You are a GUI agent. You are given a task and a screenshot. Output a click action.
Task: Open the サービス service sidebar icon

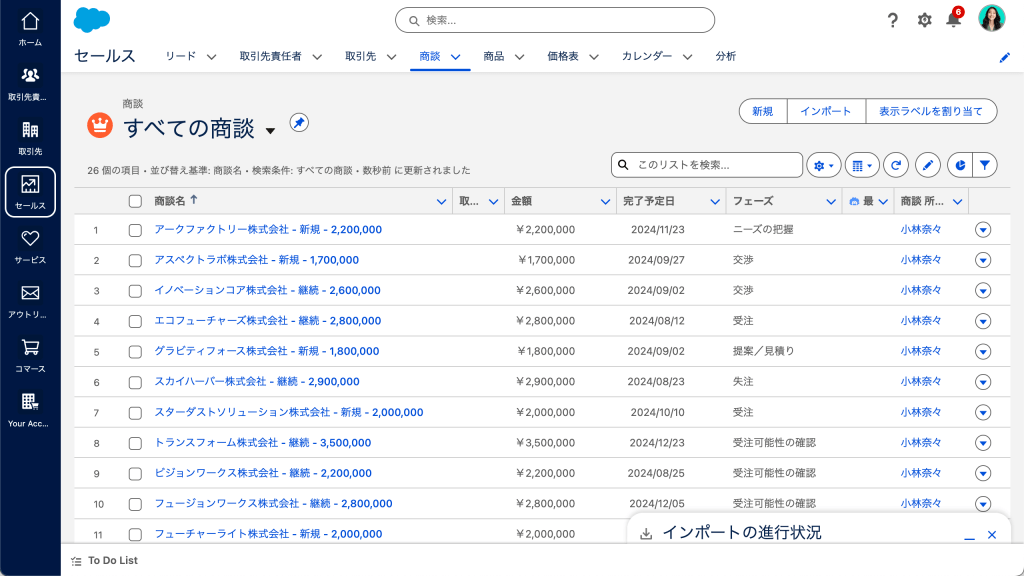pos(30,247)
